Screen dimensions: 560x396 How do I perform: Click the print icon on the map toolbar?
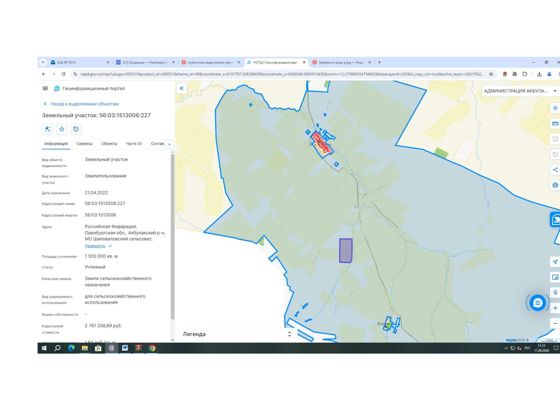tap(555, 185)
